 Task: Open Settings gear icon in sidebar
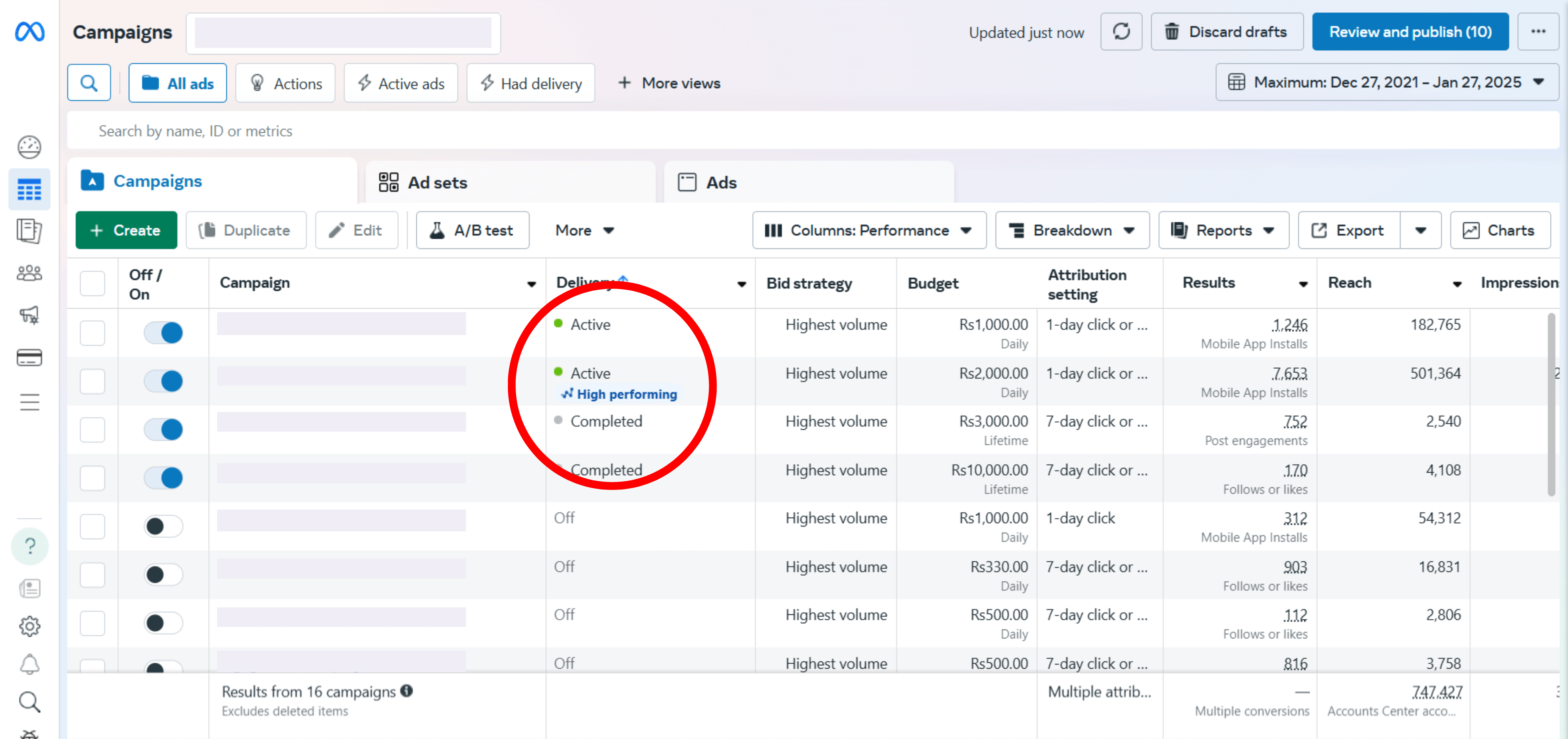[29, 626]
